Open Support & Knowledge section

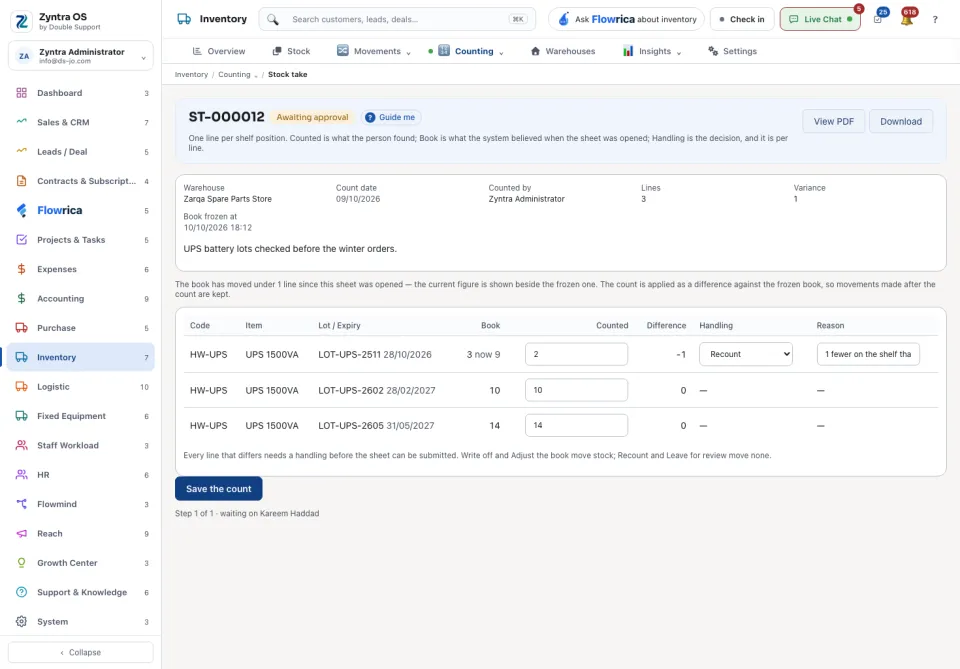81,592
